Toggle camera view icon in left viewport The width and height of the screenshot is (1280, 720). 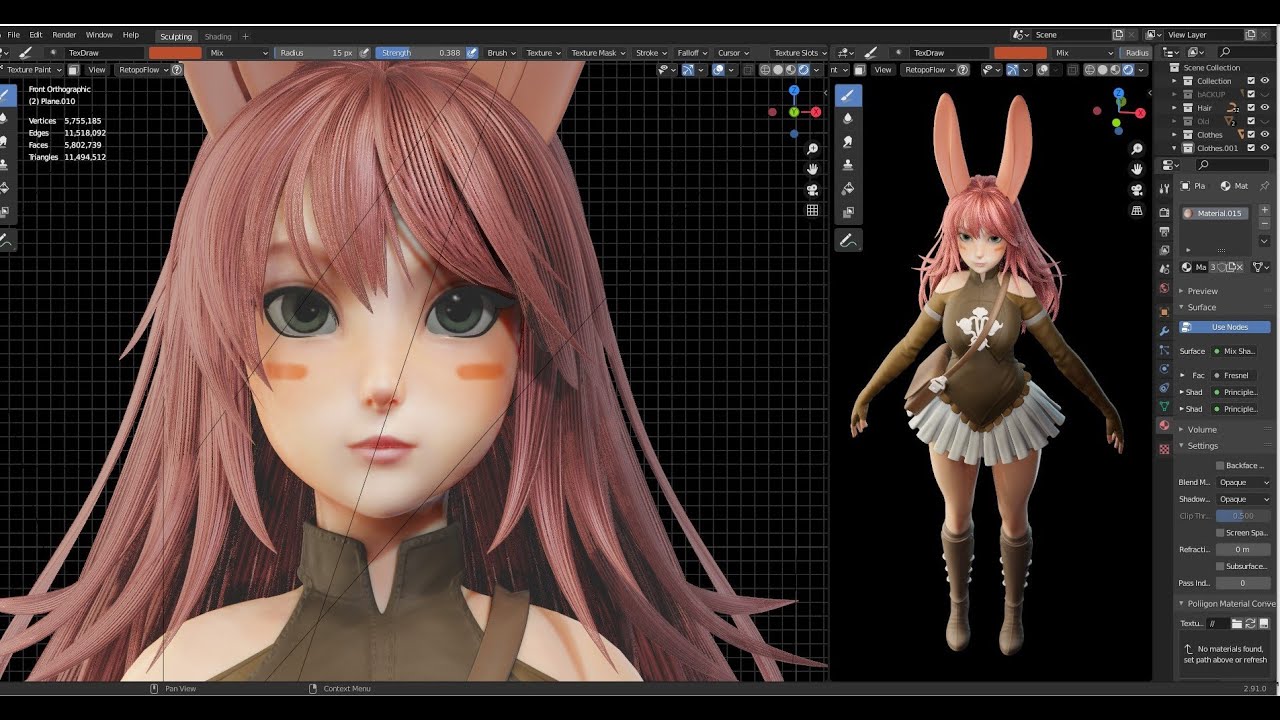pos(812,190)
